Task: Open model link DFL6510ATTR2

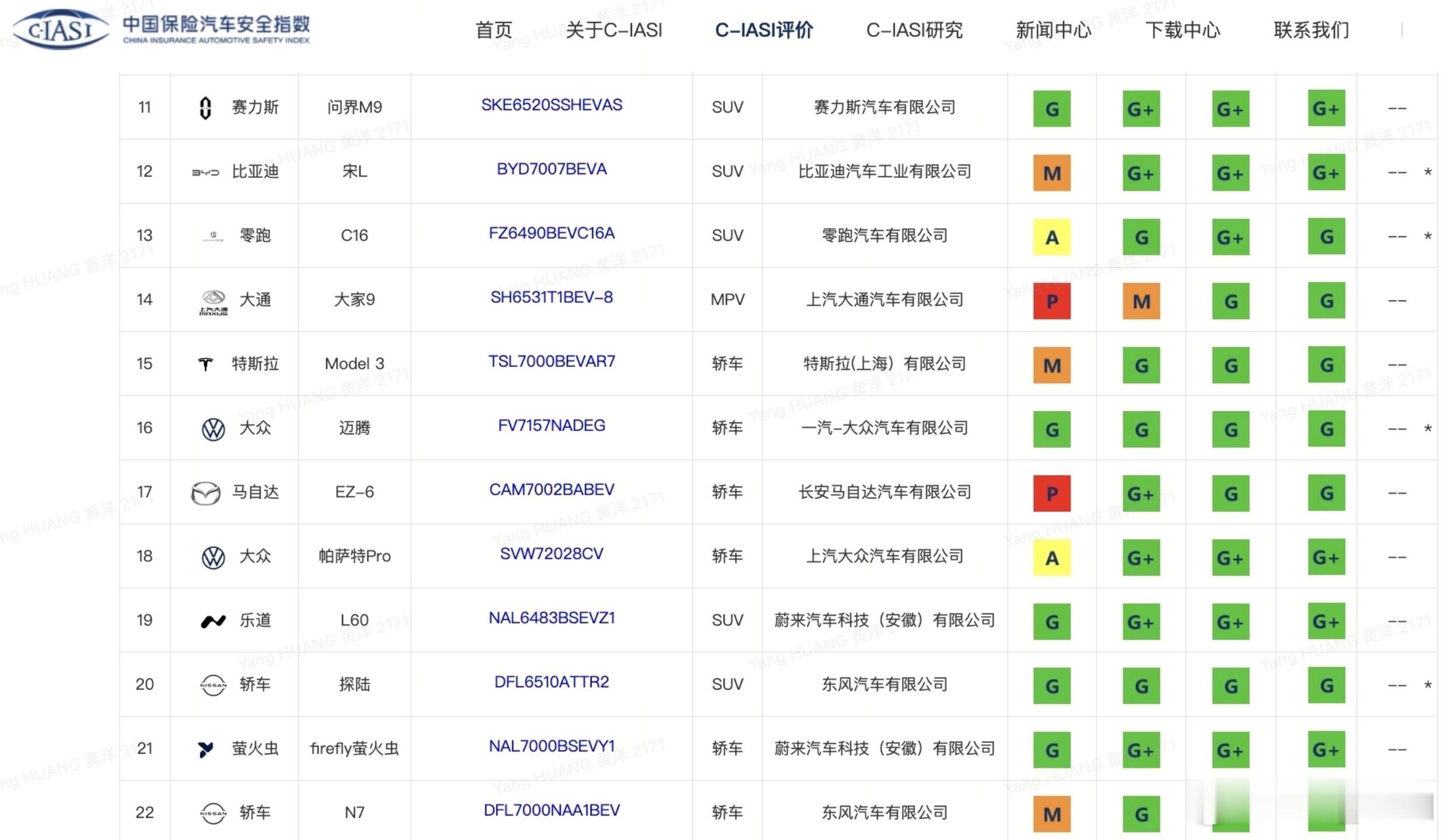Action: tap(551, 682)
